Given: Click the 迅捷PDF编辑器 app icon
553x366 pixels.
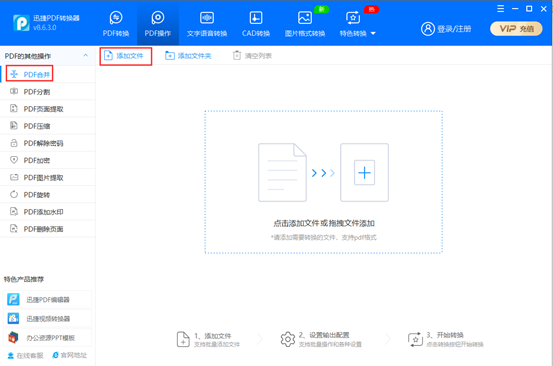Looking at the screenshot, I should tap(13, 299).
